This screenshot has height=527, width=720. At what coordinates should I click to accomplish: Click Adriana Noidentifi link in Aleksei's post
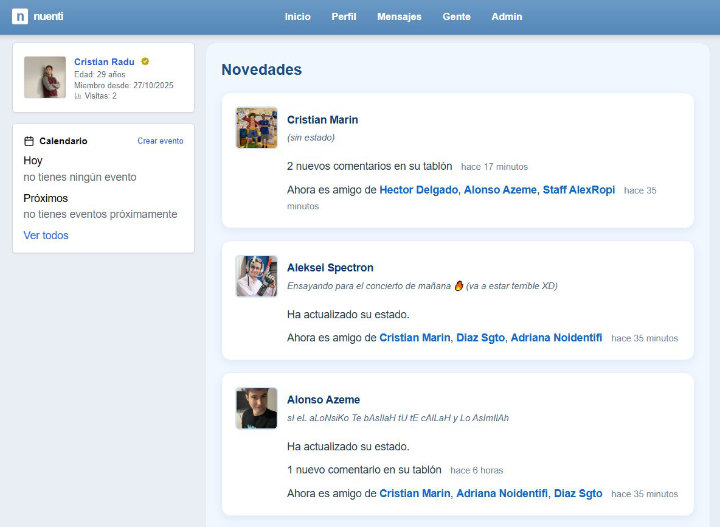(556, 338)
